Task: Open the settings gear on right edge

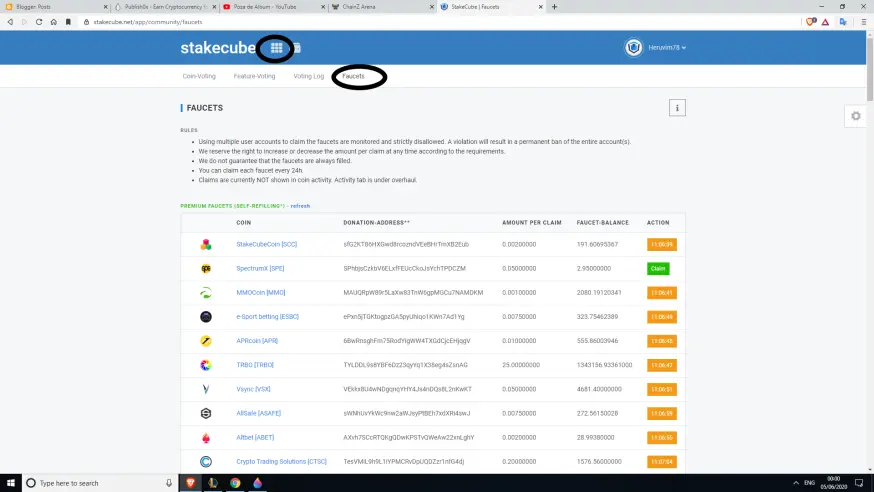Action: click(x=856, y=116)
